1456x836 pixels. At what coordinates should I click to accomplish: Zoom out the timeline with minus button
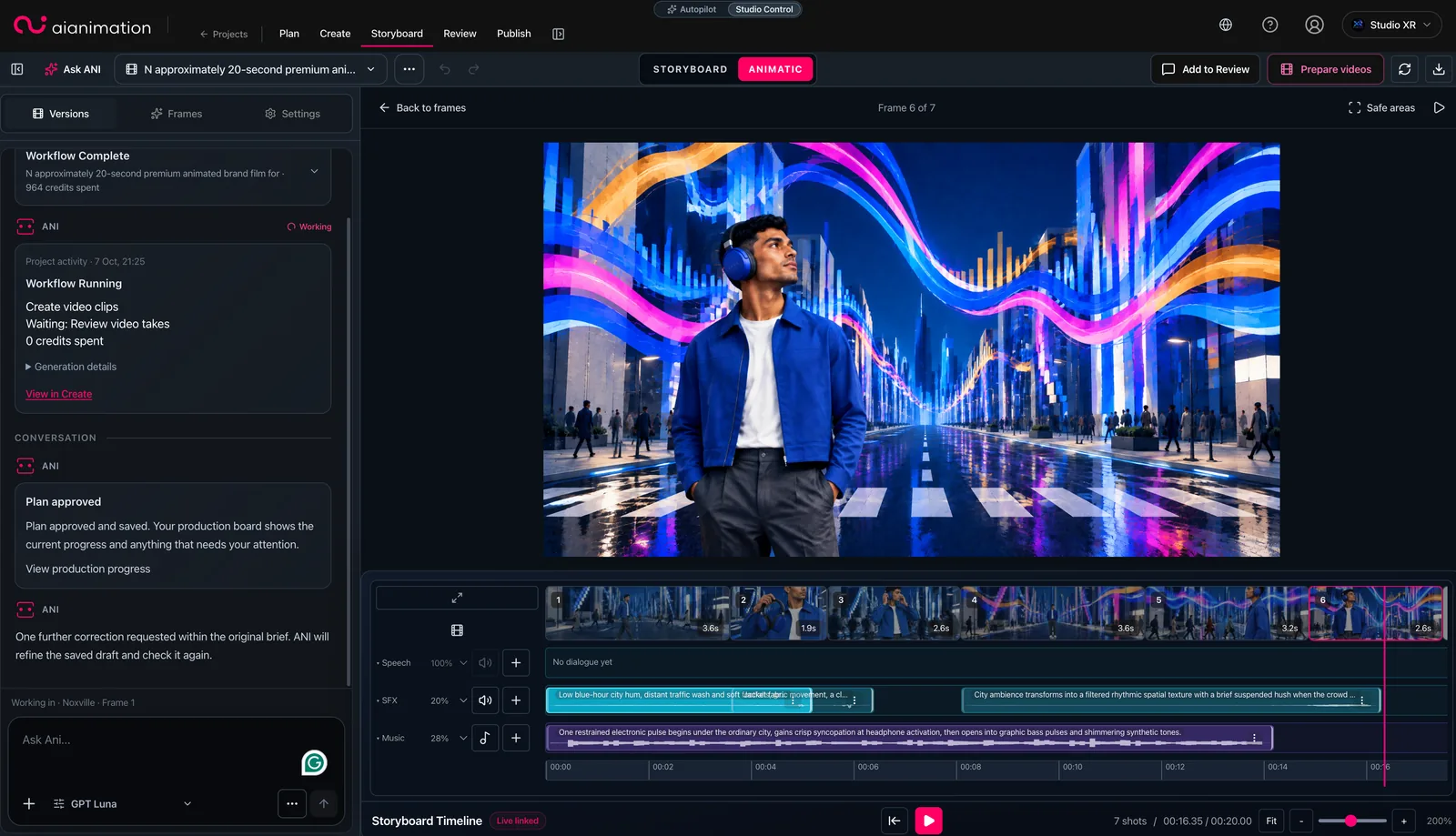(1301, 821)
